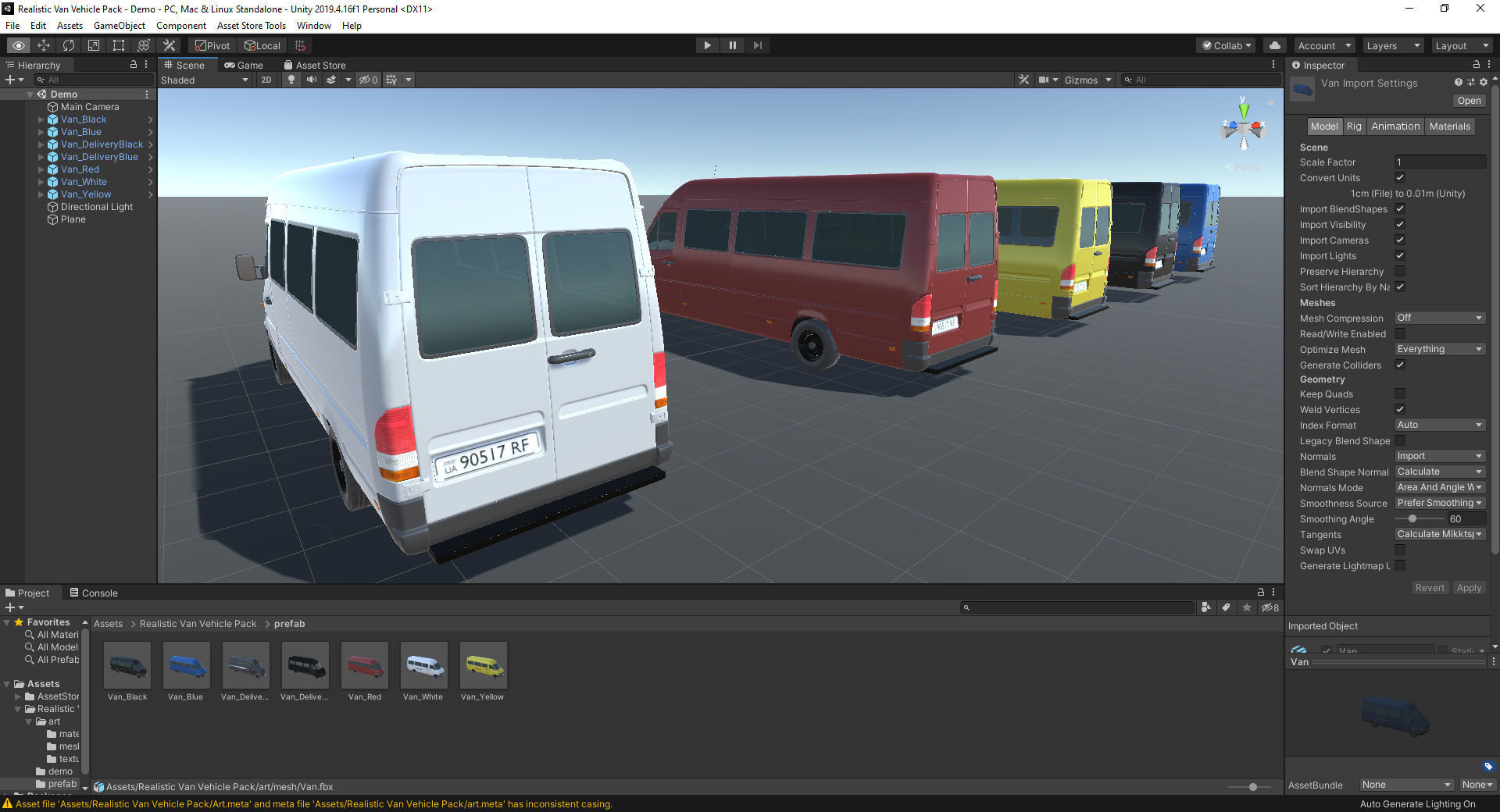Click the asset label tag icon in preview
This screenshot has height=812, width=1500.
click(1487, 766)
